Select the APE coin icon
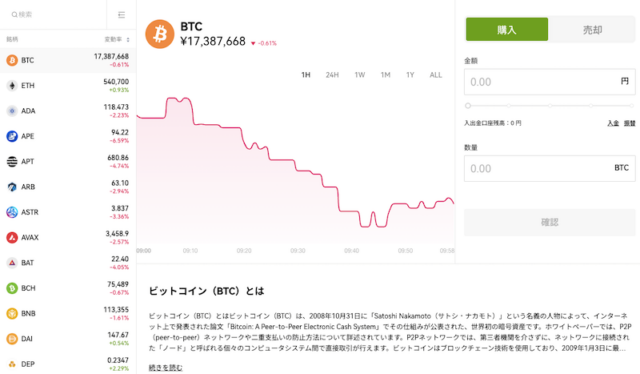The width and height of the screenshot is (640, 374). [x=12, y=136]
